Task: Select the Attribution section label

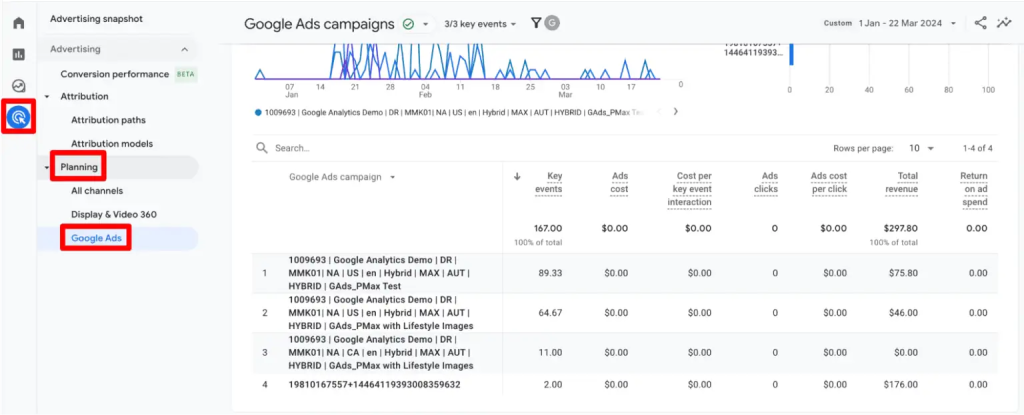Action: (x=84, y=97)
